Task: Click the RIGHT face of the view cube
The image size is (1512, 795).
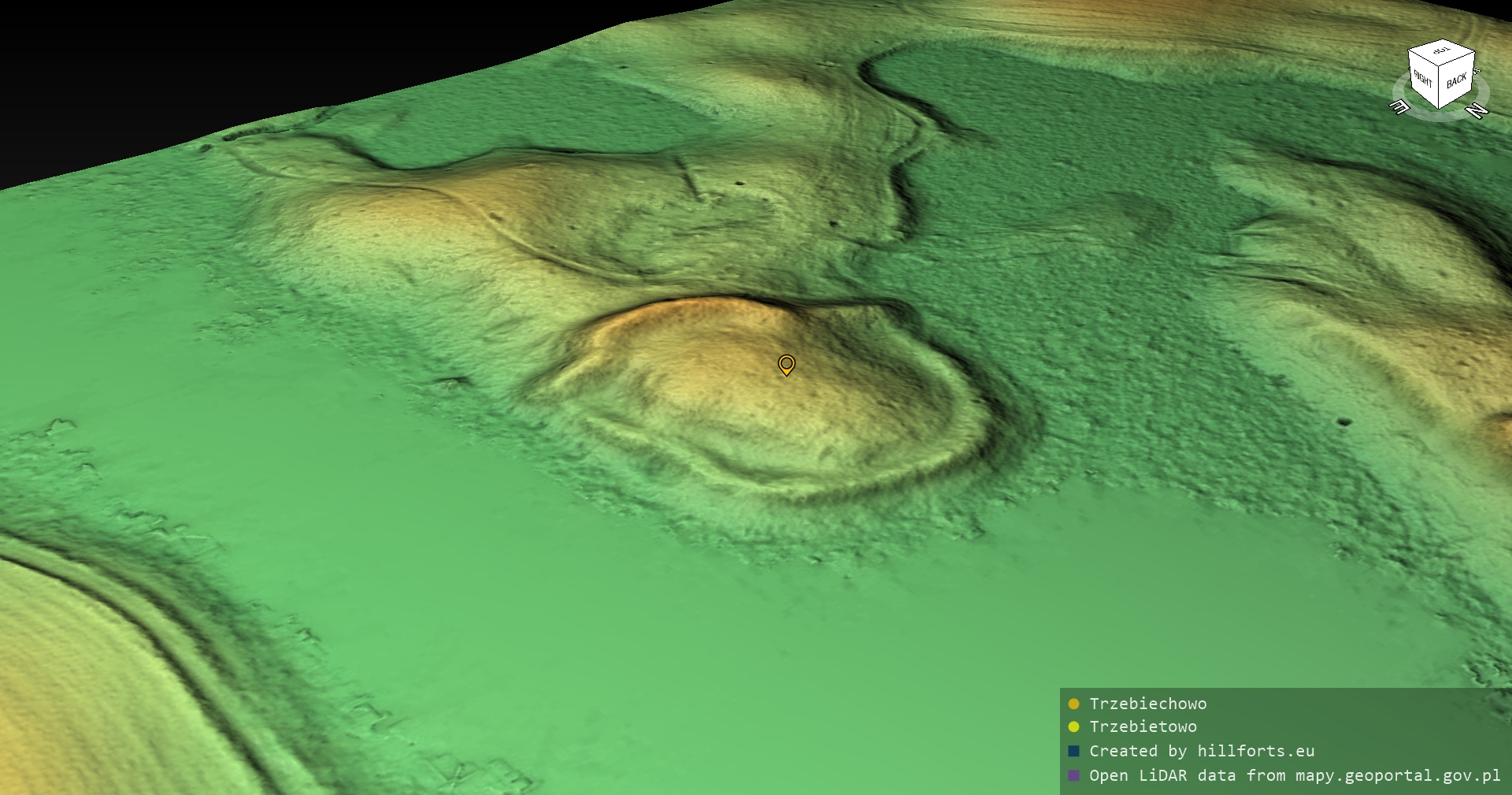Action: (x=1424, y=80)
